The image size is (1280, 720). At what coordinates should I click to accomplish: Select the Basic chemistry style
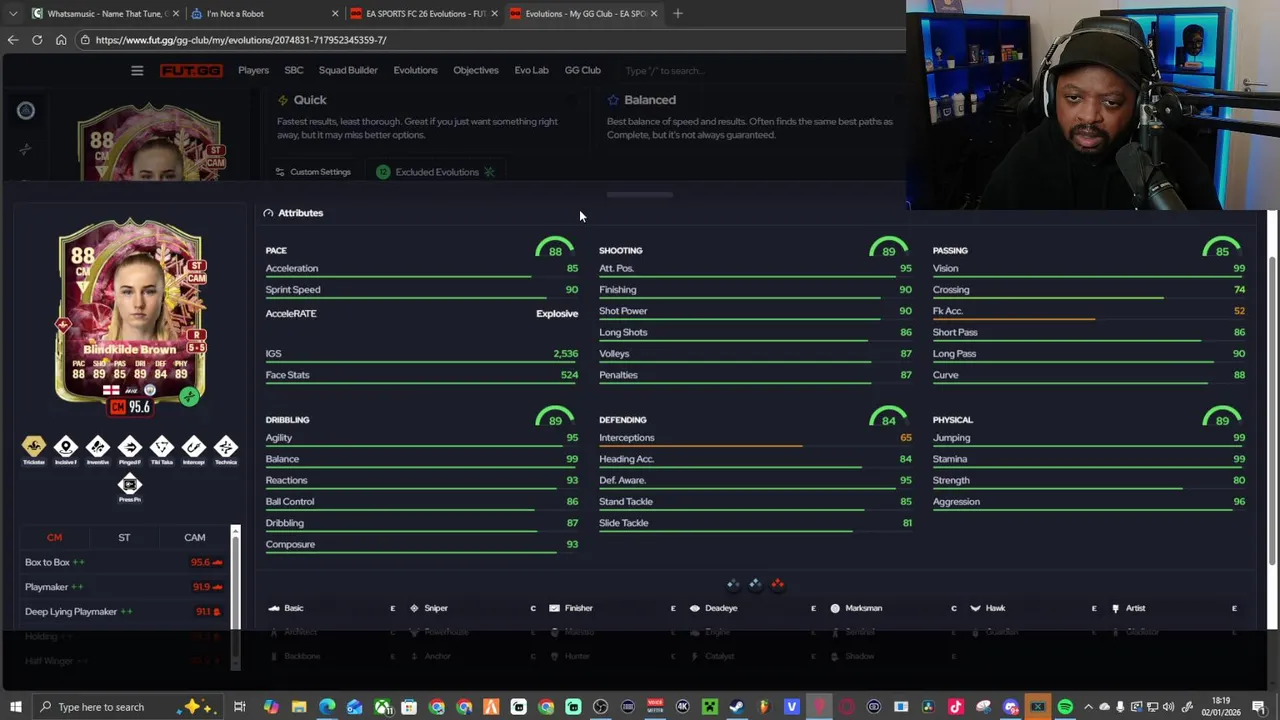click(332, 608)
